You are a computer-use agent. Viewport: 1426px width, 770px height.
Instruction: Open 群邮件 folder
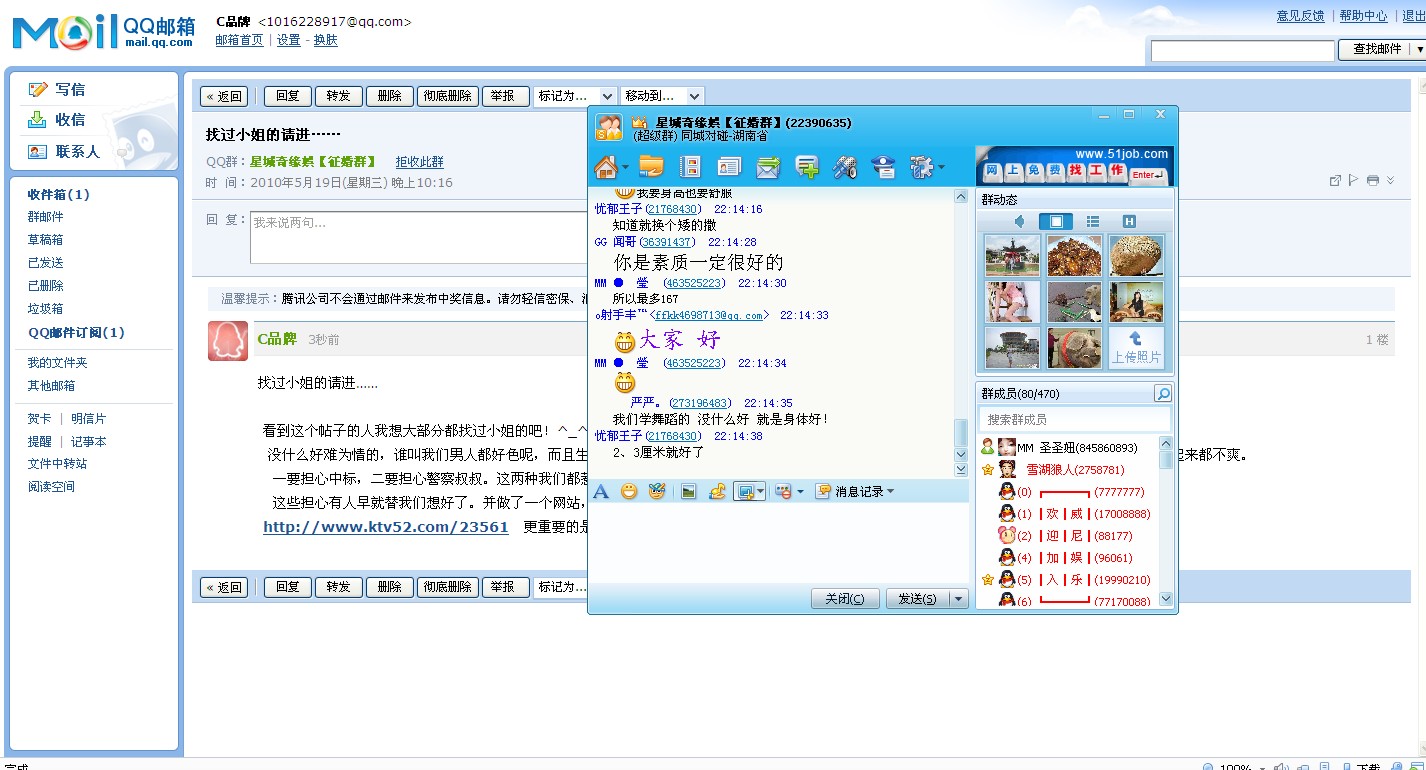(x=45, y=217)
